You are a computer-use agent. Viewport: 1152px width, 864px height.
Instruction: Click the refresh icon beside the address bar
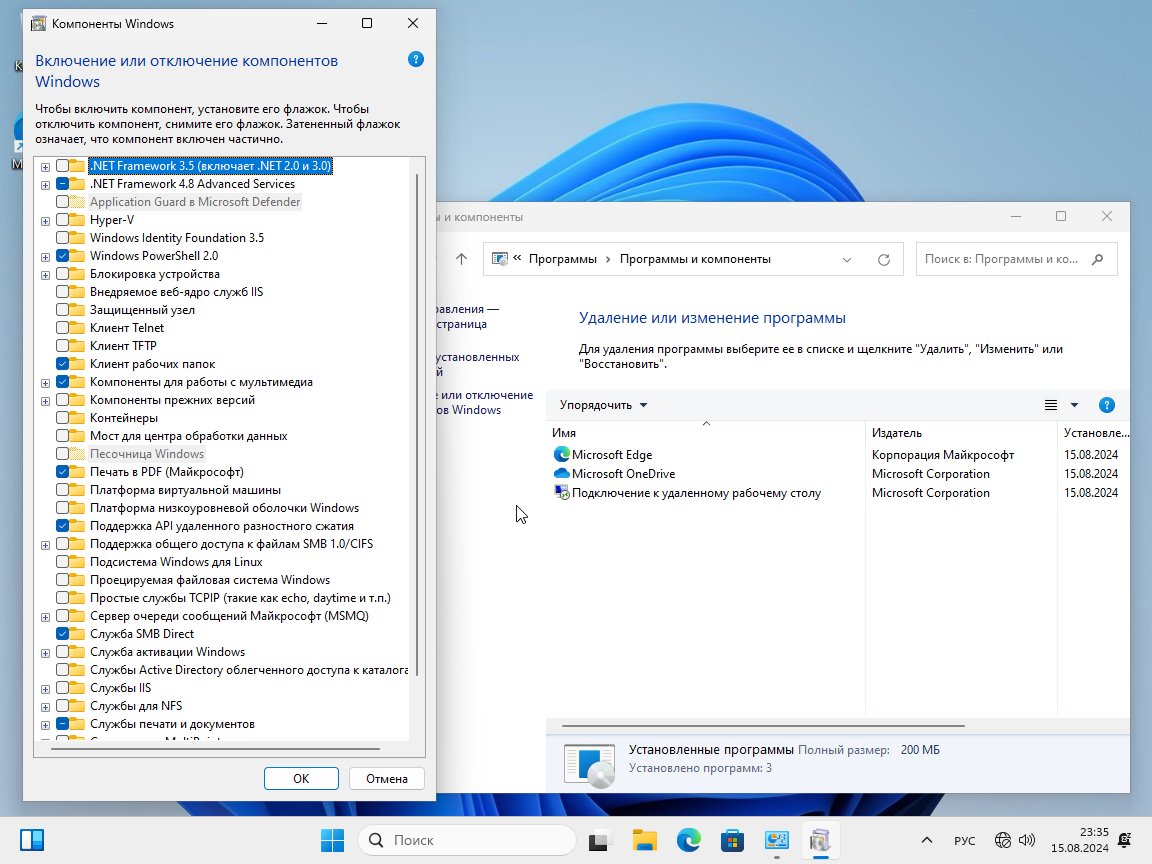pos(883,259)
